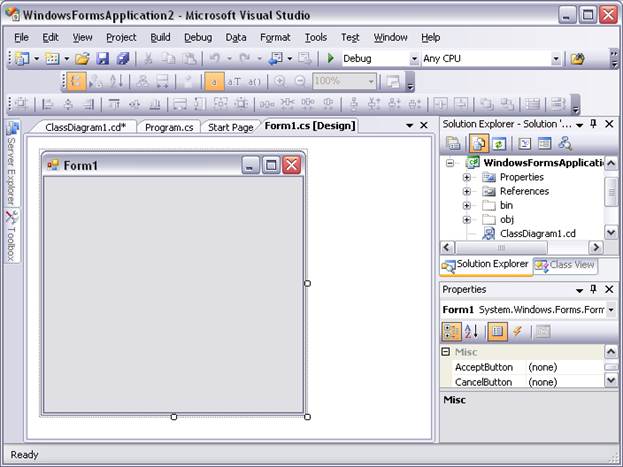This screenshot has height=467, width=623.
Task: Click the Save icon in toolbar
Action: (102, 59)
